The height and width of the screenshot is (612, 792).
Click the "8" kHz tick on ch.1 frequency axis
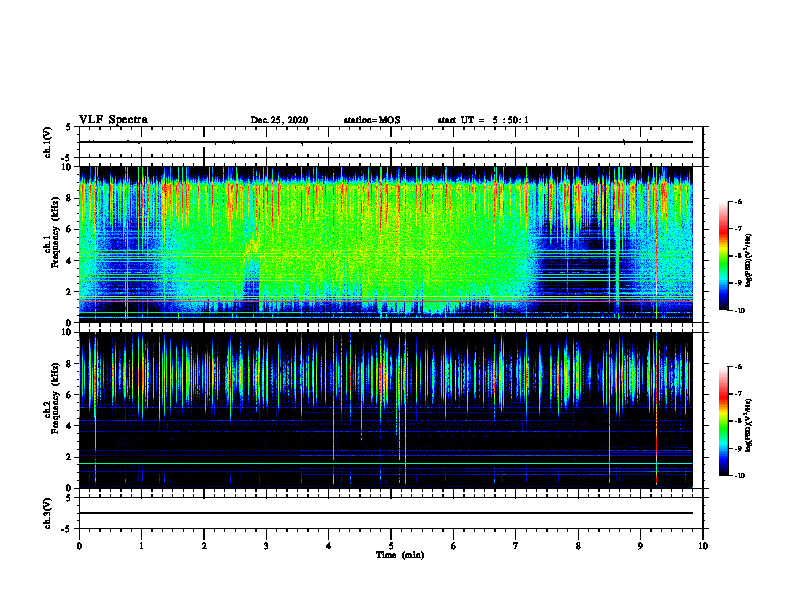tap(70, 198)
